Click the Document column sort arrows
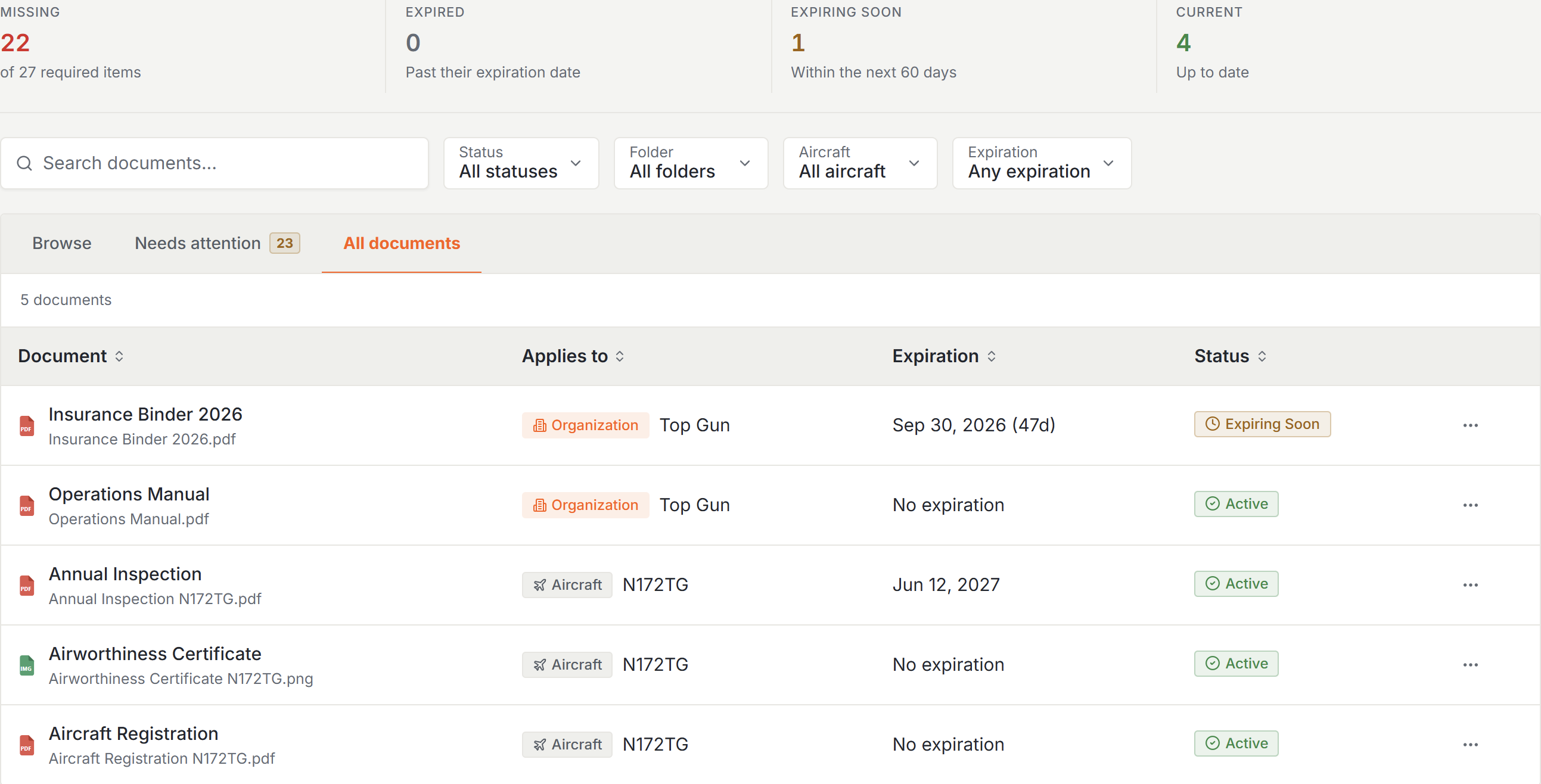1541x784 pixels. [x=119, y=356]
